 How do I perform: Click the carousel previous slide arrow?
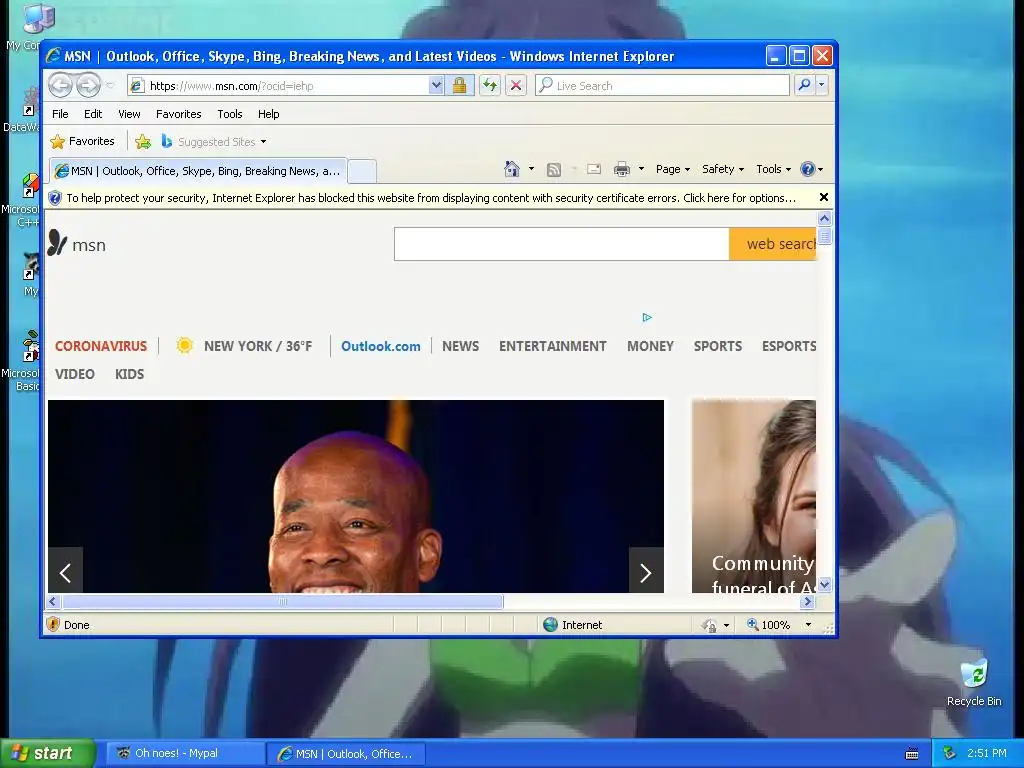(65, 573)
